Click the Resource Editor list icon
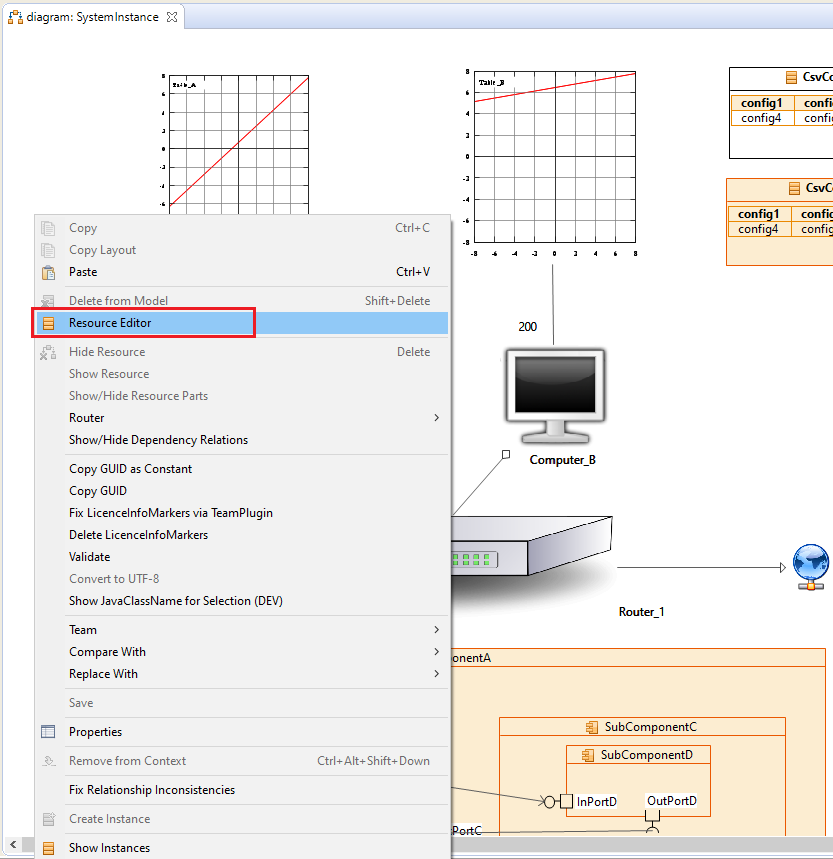 point(48,323)
